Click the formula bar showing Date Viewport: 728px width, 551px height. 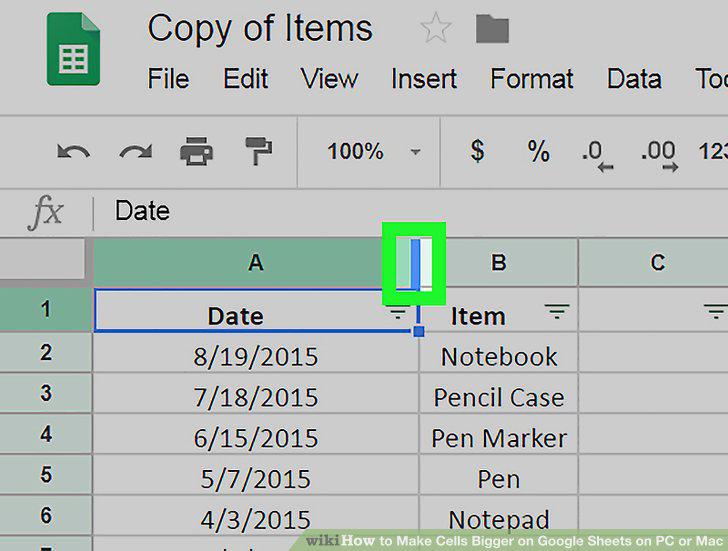tap(410, 211)
